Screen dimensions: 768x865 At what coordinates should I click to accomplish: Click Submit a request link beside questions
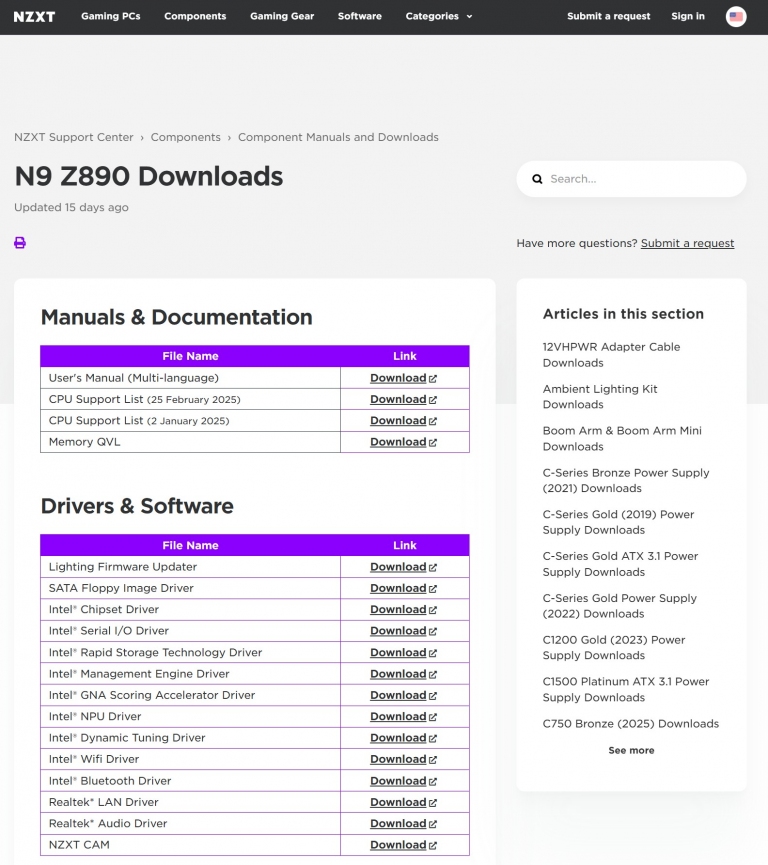point(687,243)
